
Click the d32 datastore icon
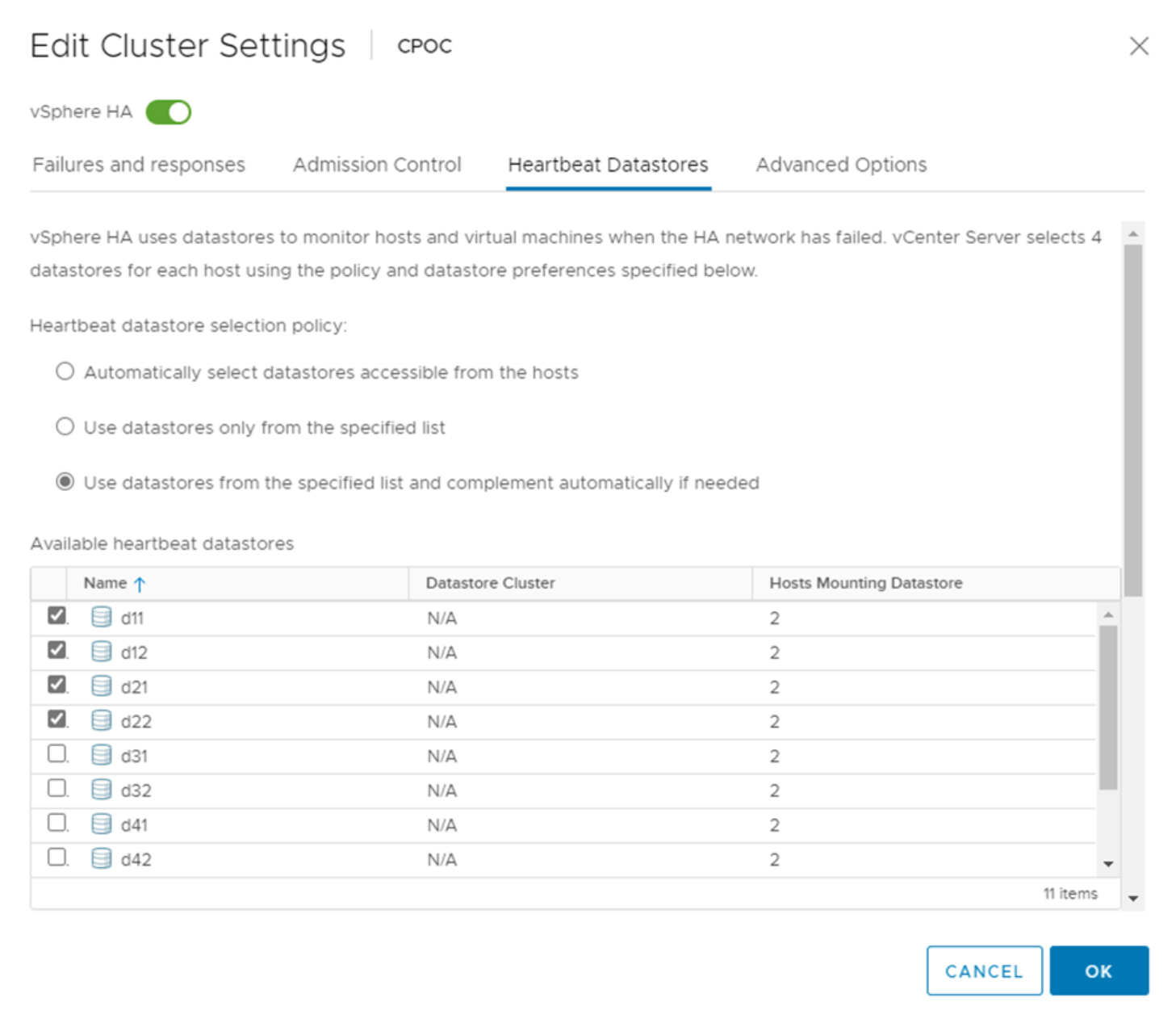tap(101, 790)
